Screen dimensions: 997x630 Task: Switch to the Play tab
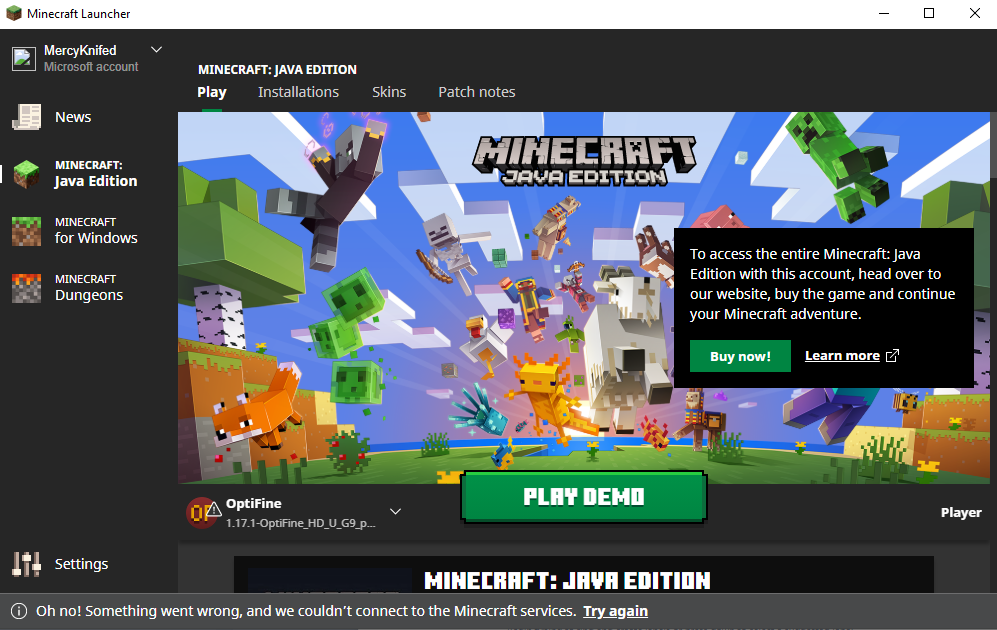point(212,92)
